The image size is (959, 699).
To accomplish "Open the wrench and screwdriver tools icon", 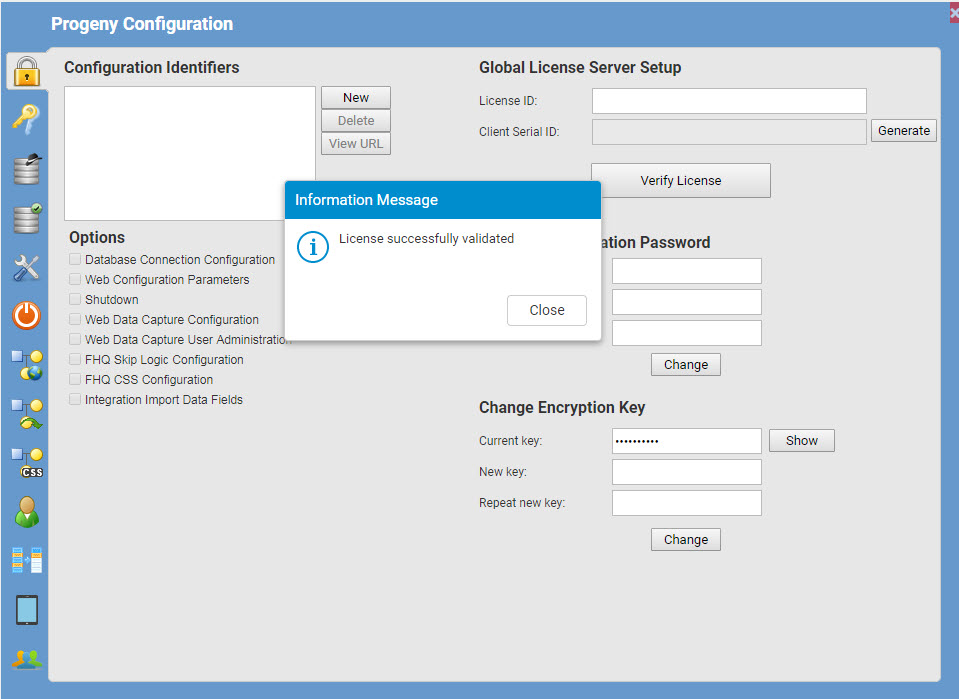I will click(26, 267).
